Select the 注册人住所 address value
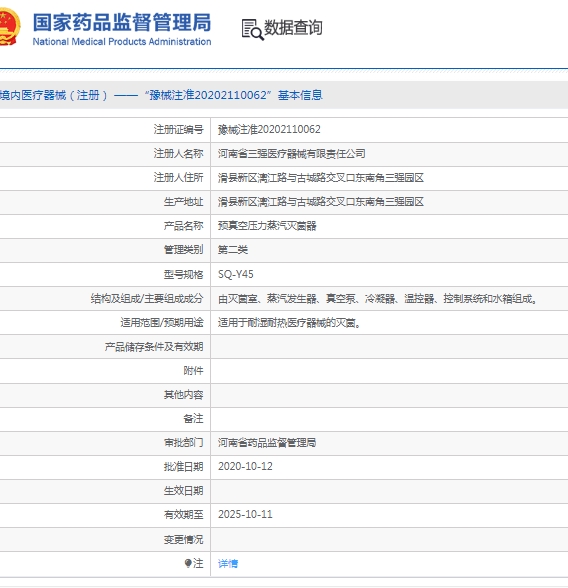568x588 pixels. 321,178
